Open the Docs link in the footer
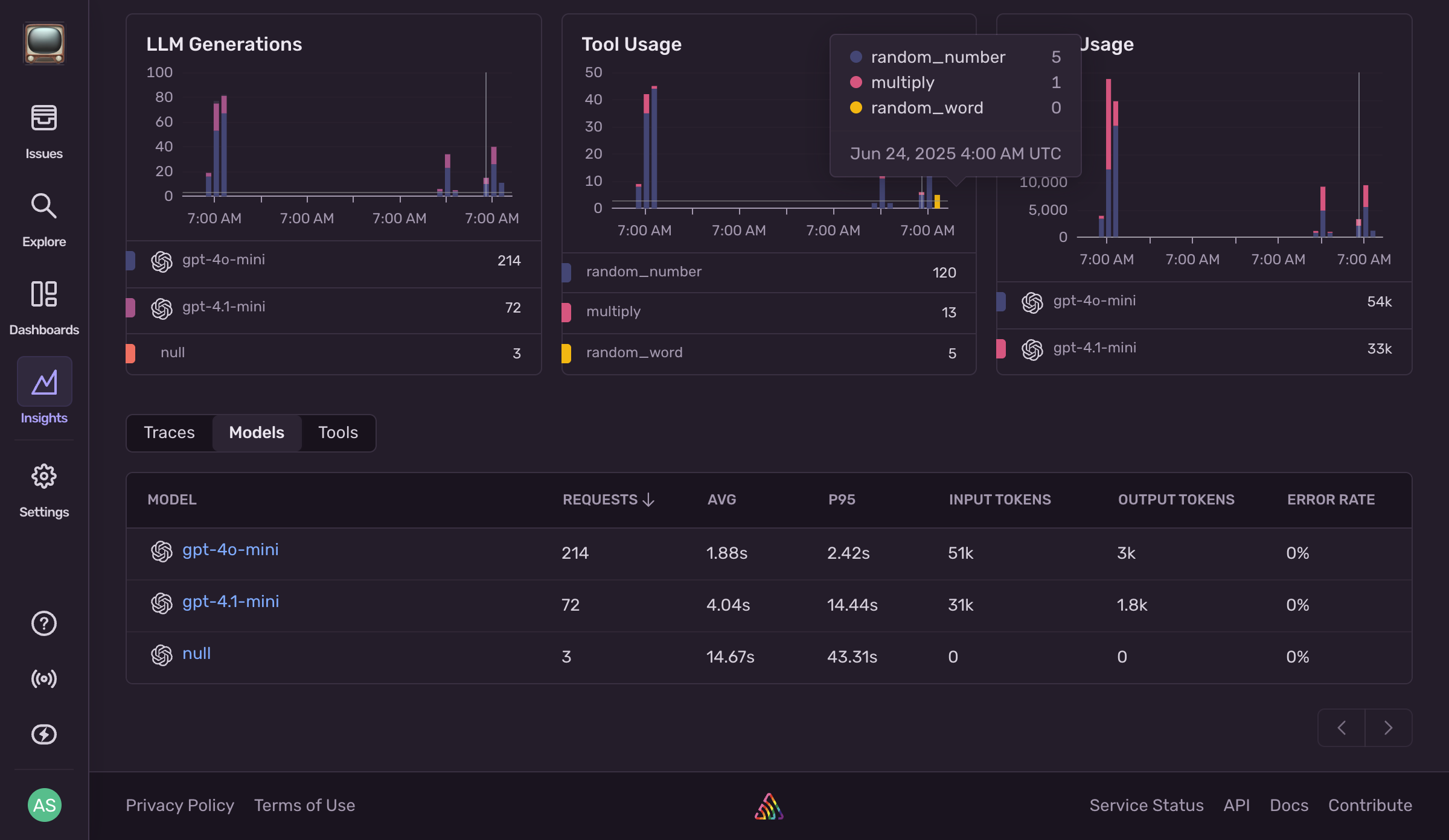The image size is (1449, 840). point(1288,805)
